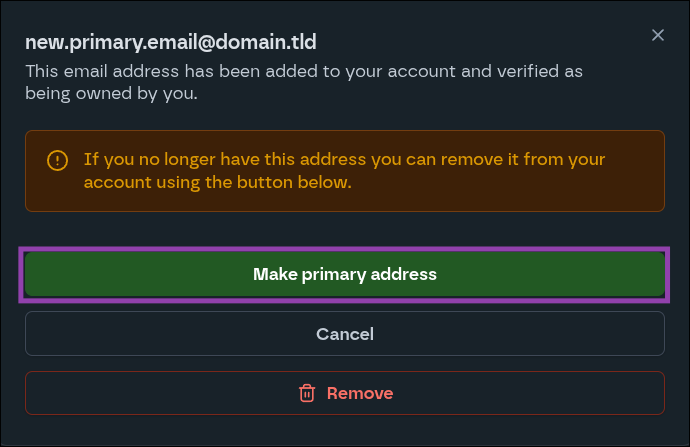Click the alert icon in the orange banner
This screenshot has width=690, height=447.
coord(58,160)
